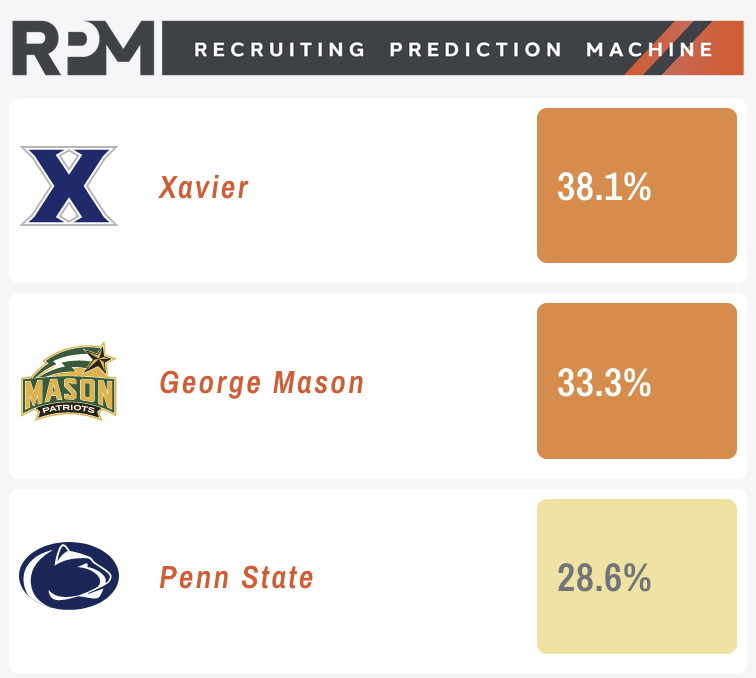Image resolution: width=756 pixels, height=678 pixels.
Task: Select the 28.6% yellow prediction box
Action: point(637,576)
